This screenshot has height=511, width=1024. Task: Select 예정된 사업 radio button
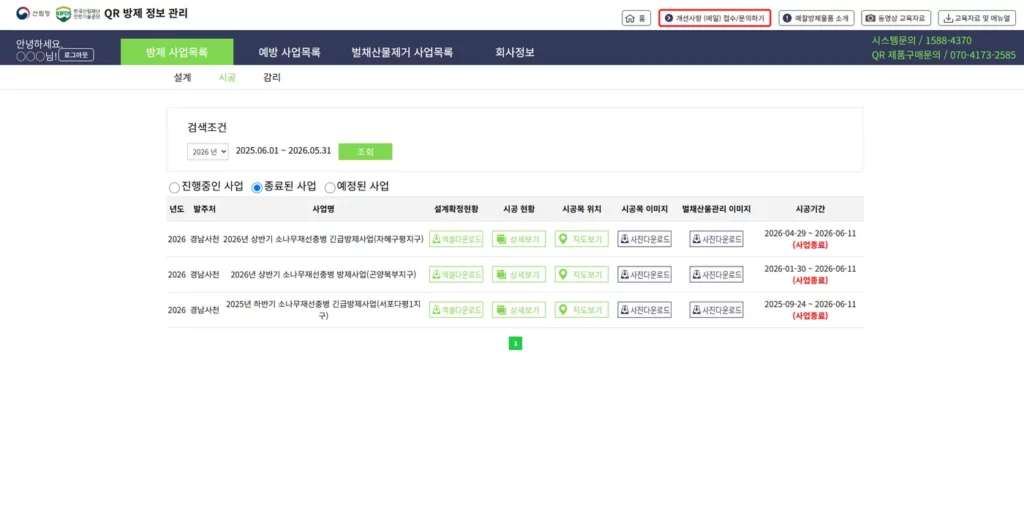click(x=330, y=188)
